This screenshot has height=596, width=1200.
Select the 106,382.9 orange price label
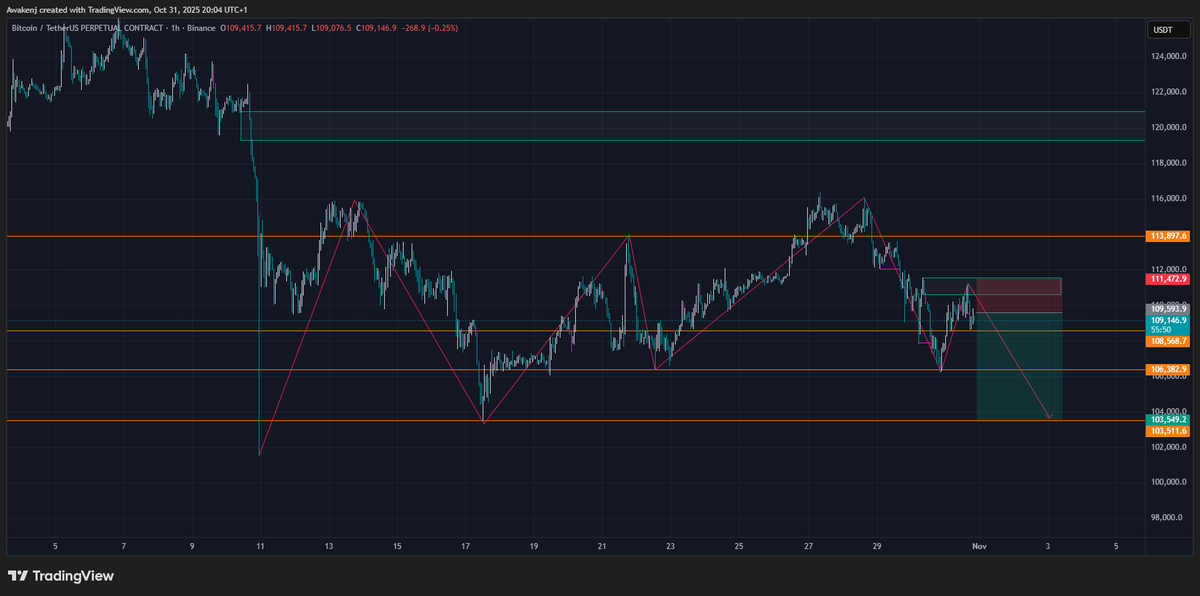(1167, 370)
